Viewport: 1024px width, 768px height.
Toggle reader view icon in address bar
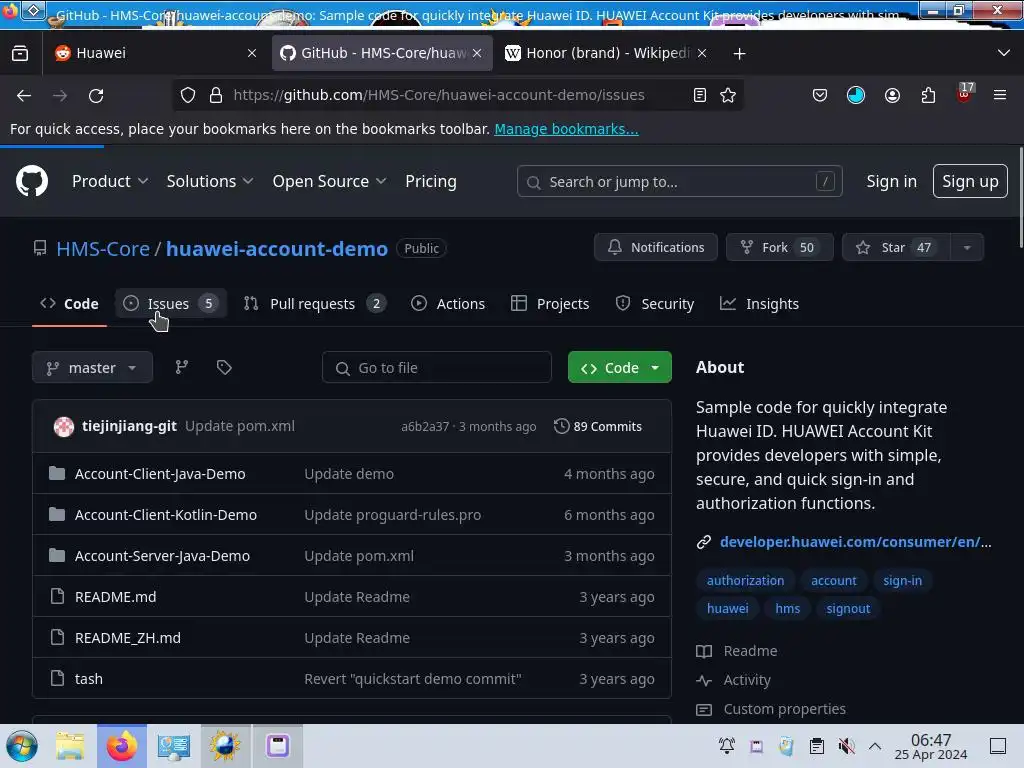(699, 95)
